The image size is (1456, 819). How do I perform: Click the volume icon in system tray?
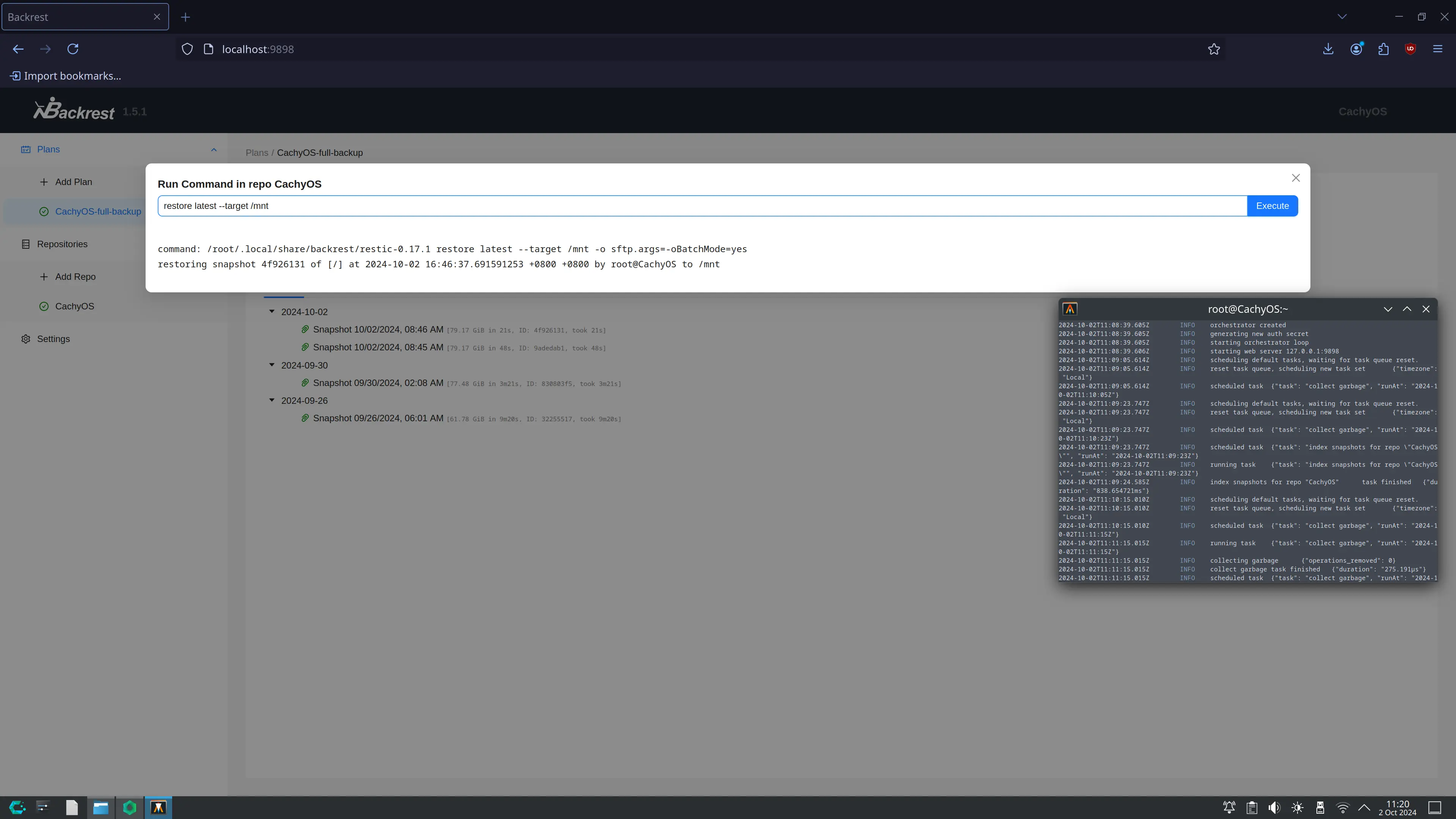1274,808
